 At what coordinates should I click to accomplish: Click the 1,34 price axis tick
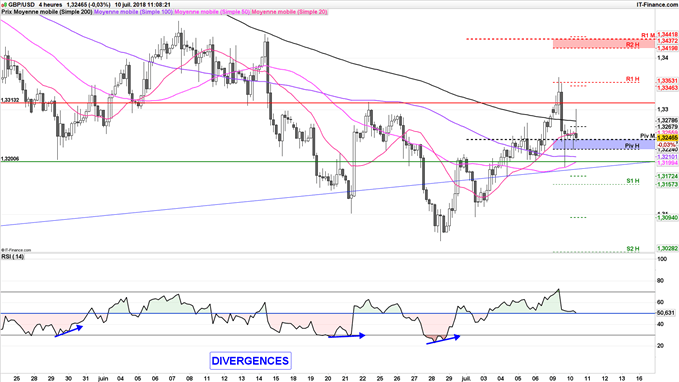click(663, 58)
